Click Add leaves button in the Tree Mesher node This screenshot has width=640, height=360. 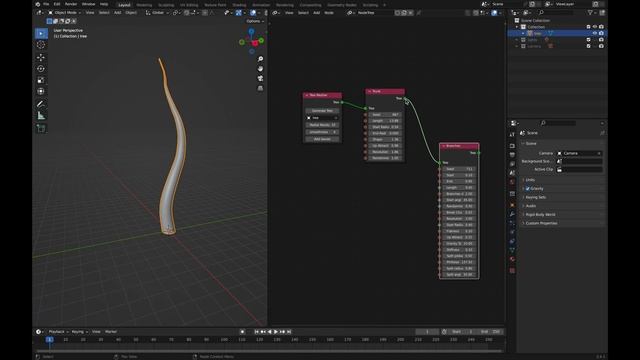tap(322, 139)
